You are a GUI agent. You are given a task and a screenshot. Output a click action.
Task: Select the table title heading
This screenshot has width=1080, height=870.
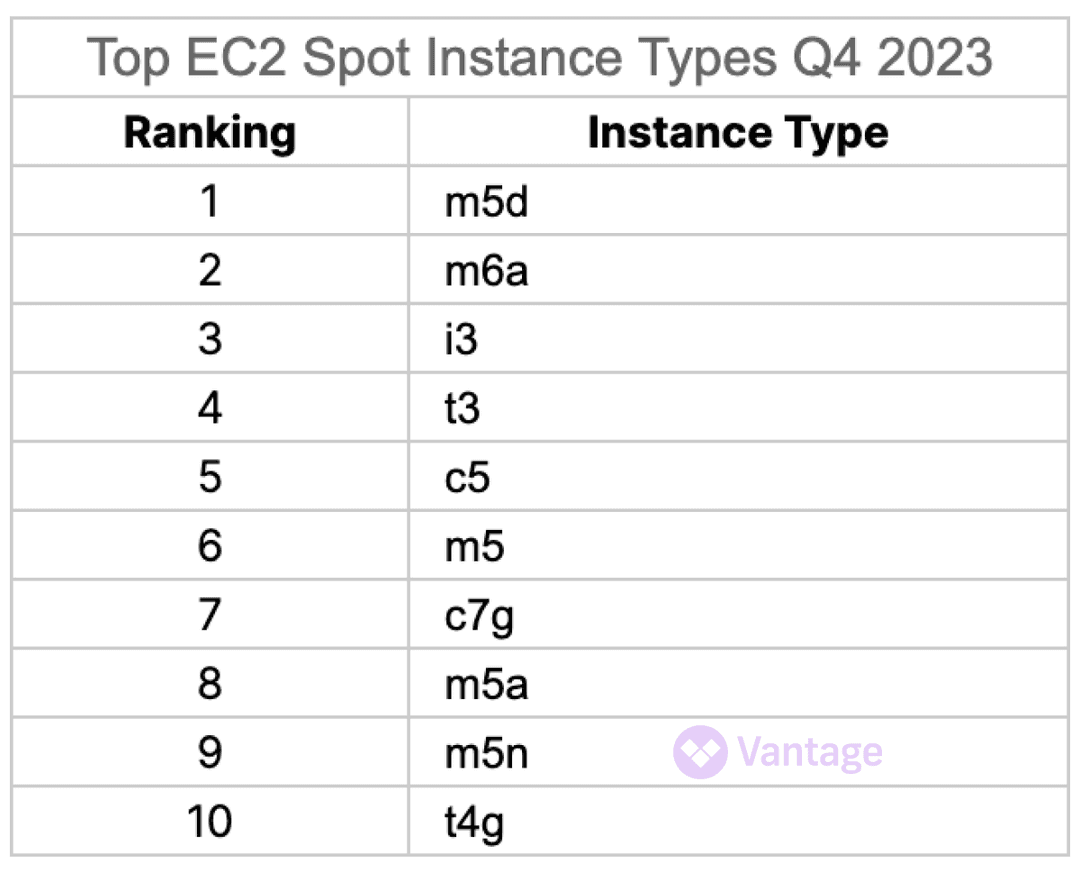pos(540,58)
